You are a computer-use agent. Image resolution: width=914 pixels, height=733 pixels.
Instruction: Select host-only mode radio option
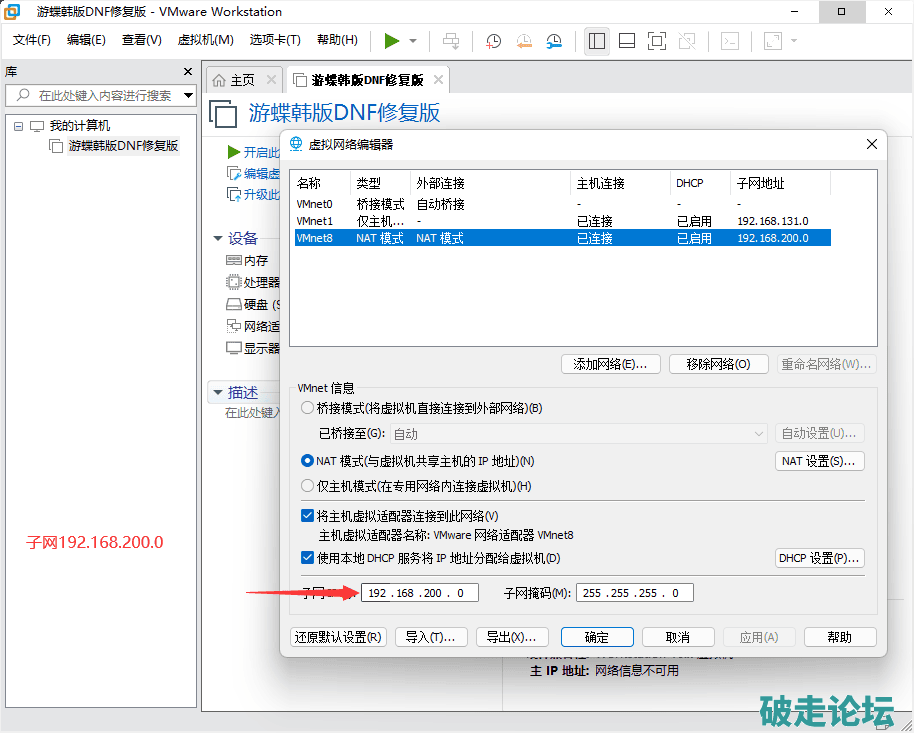click(308, 486)
